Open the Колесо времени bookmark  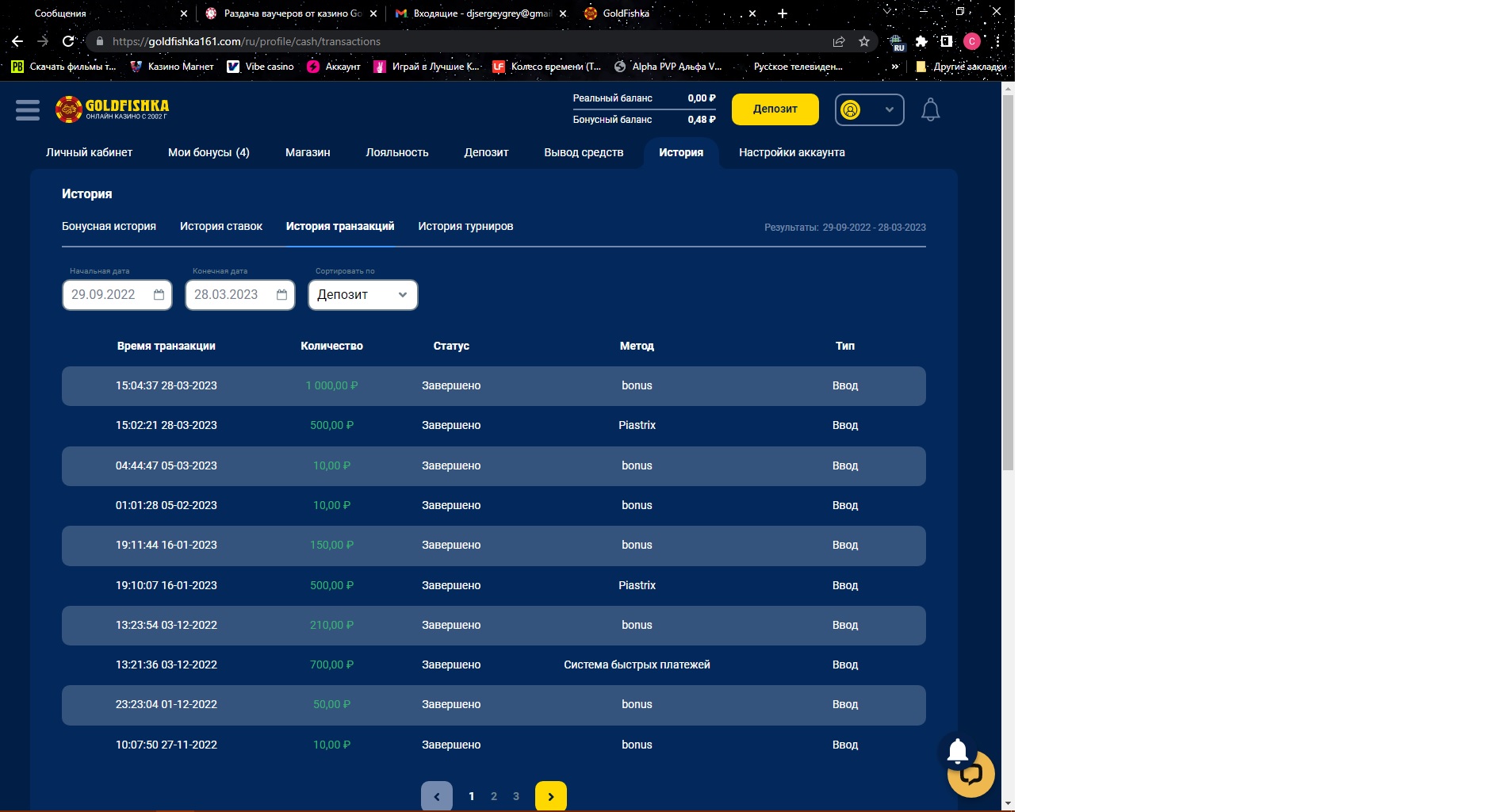coord(547,67)
